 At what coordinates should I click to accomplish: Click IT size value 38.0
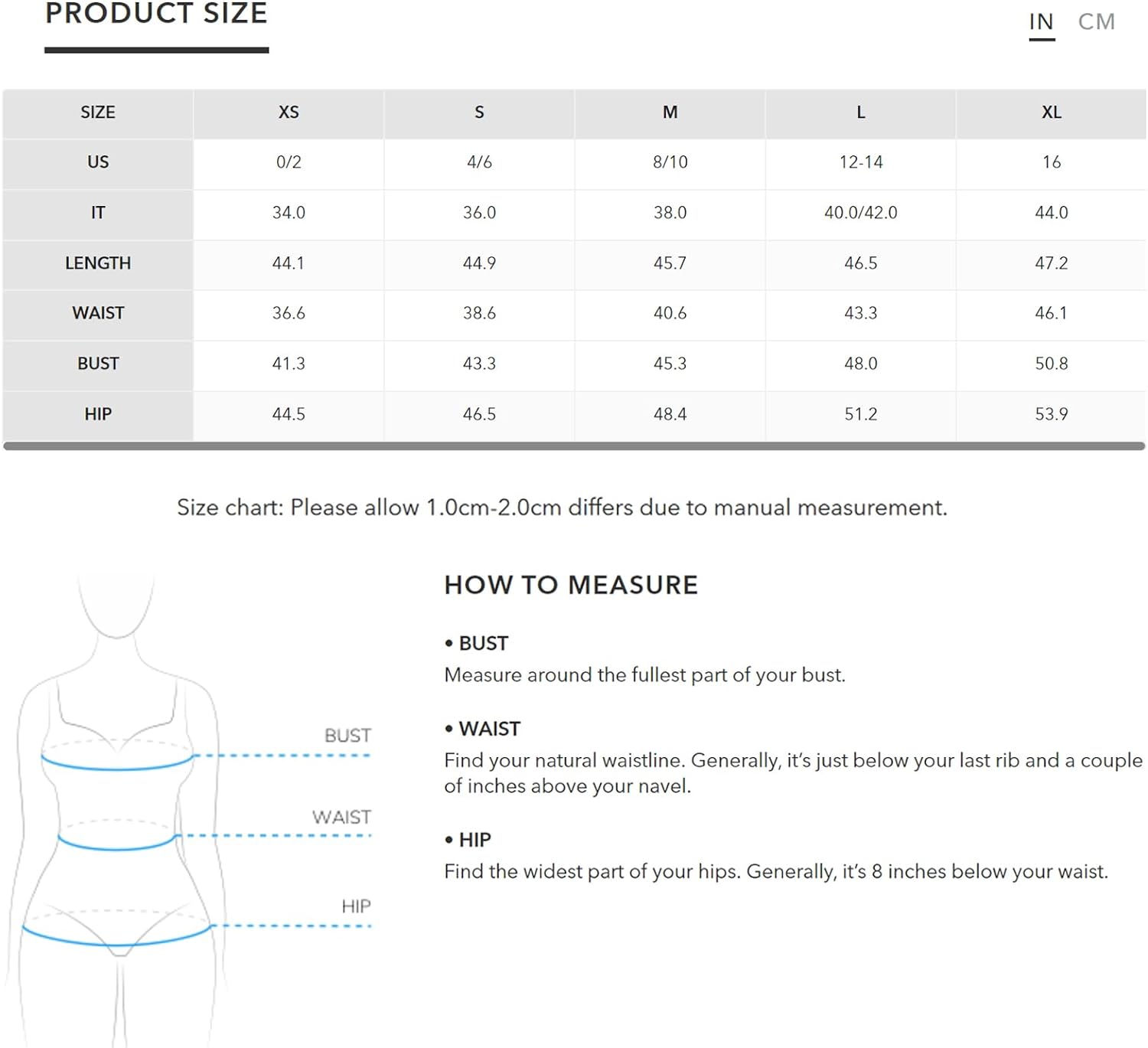pos(670,213)
